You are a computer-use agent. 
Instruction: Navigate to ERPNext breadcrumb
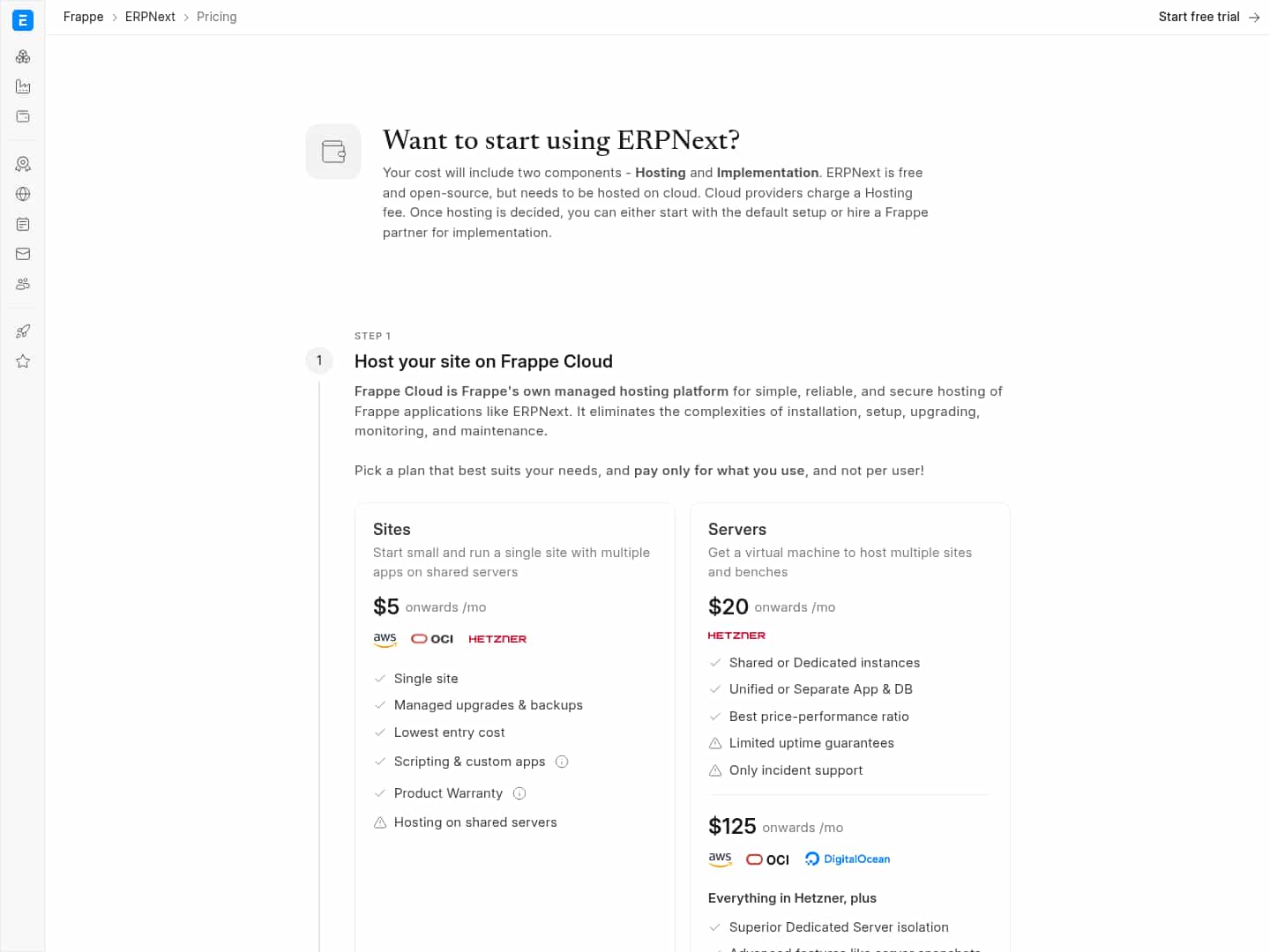tap(150, 17)
